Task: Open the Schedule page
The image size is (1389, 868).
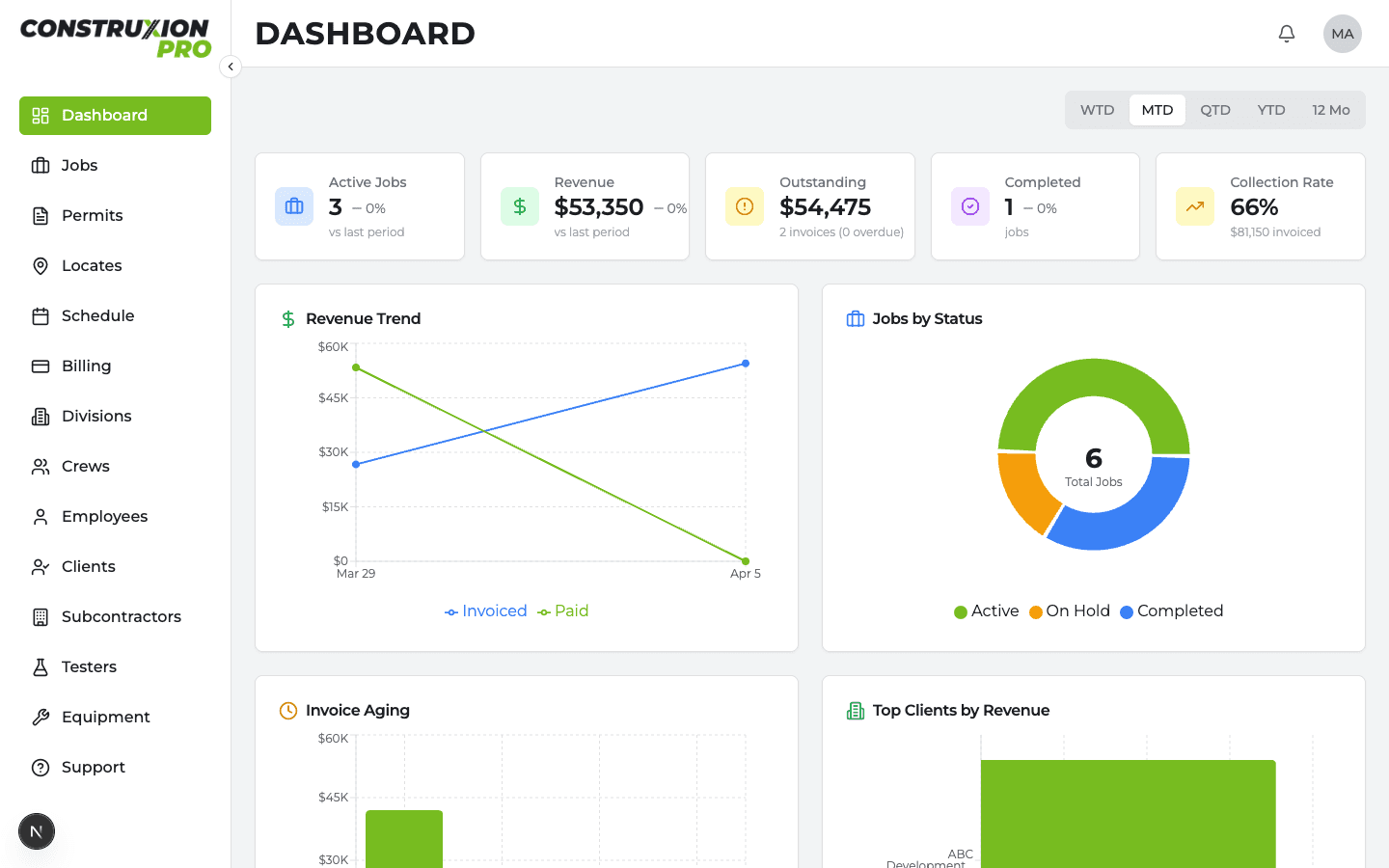Action: point(115,316)
